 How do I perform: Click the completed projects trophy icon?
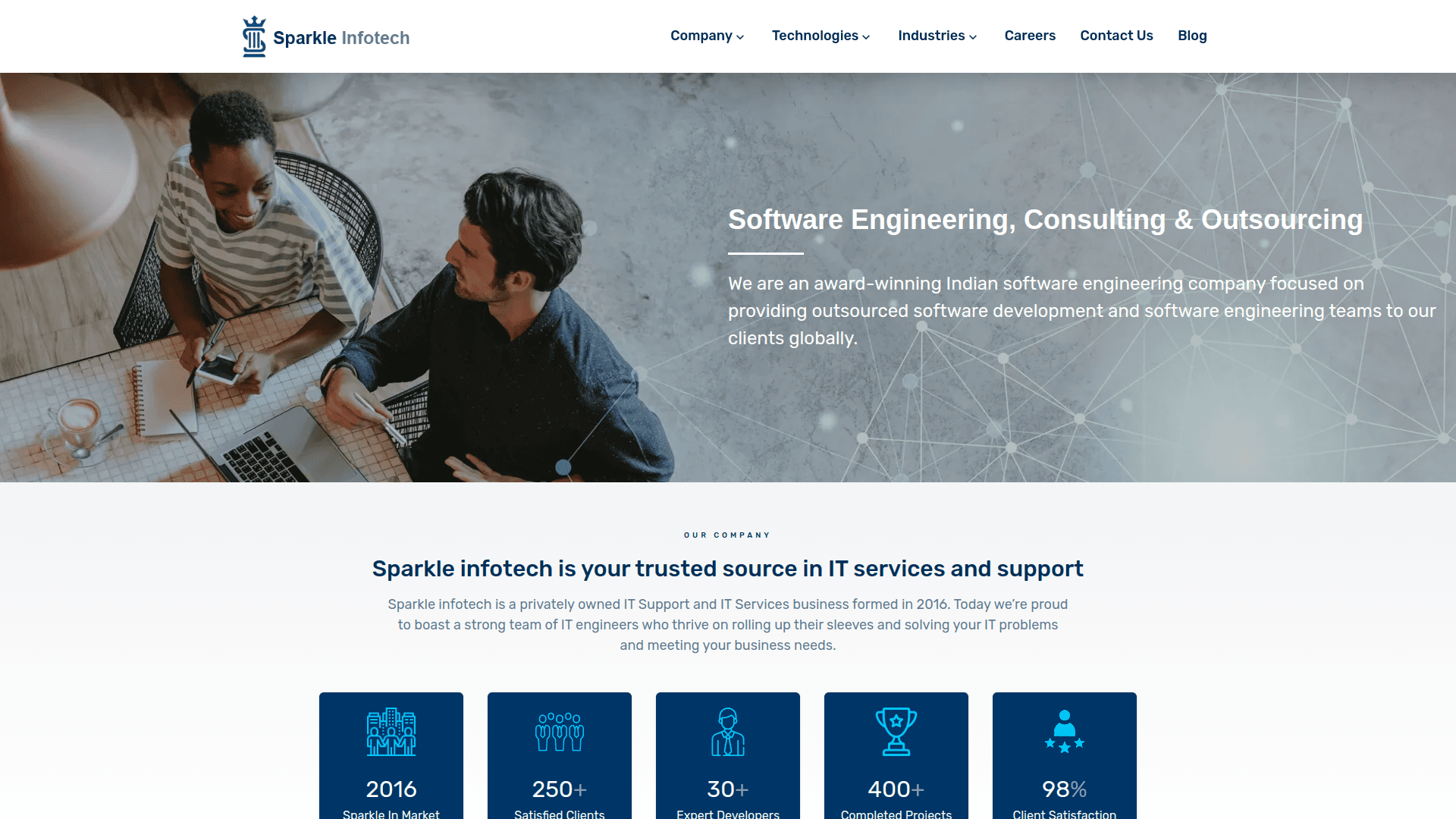895,730
